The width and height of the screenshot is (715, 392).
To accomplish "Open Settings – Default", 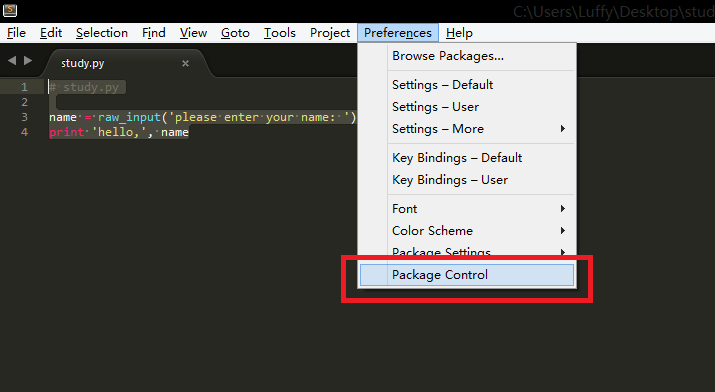I will click(466, 85).
